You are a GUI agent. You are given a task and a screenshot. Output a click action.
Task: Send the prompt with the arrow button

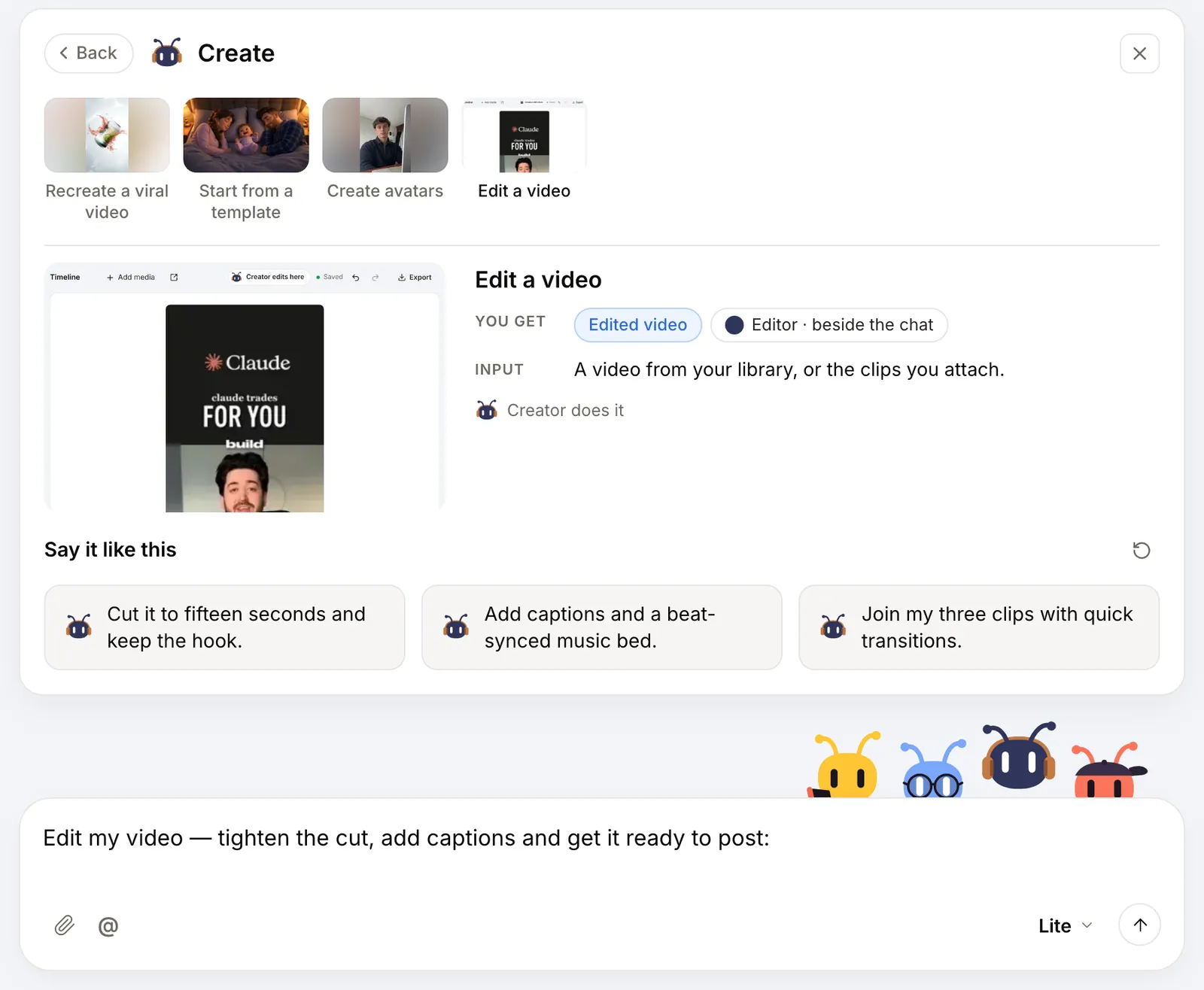1139,925
